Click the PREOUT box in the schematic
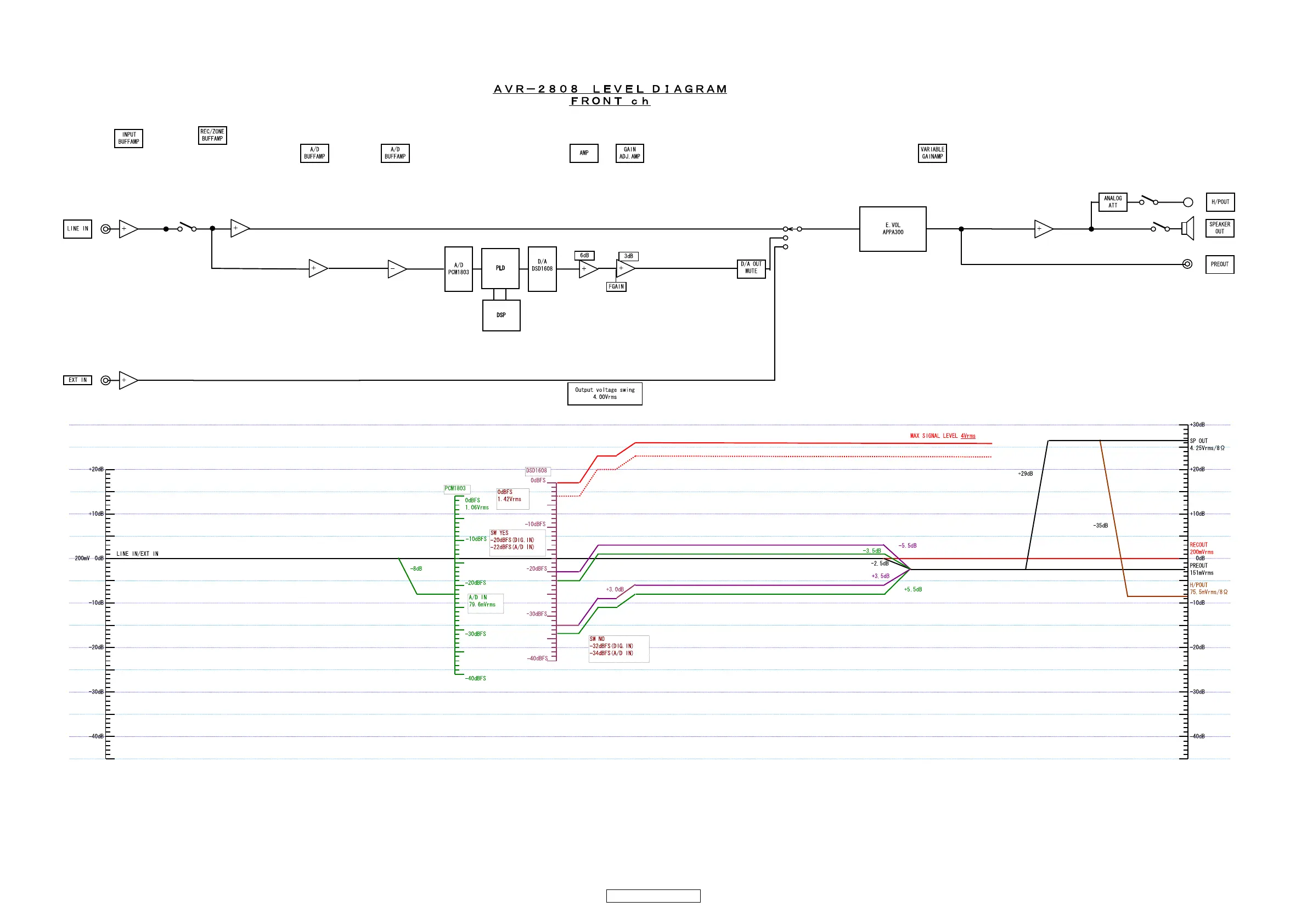Image resolution: width=1307 pixels, height=924 pixels. (x=1220, y=264)
